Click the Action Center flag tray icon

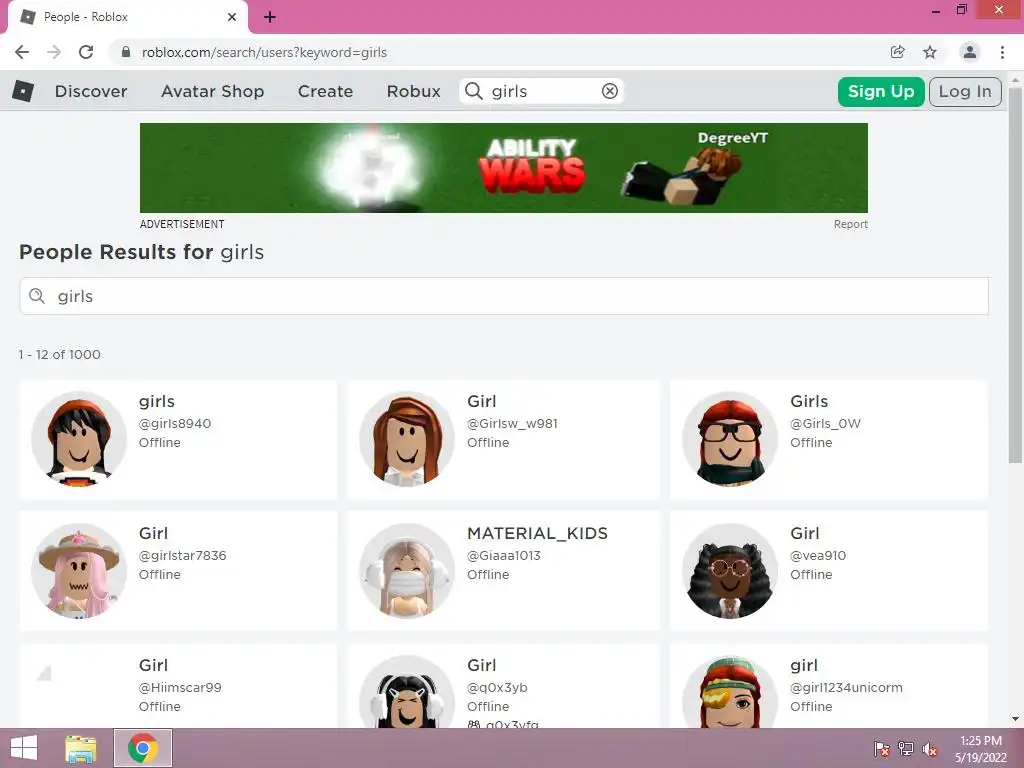pyautogui.click(x=882, y=749)
